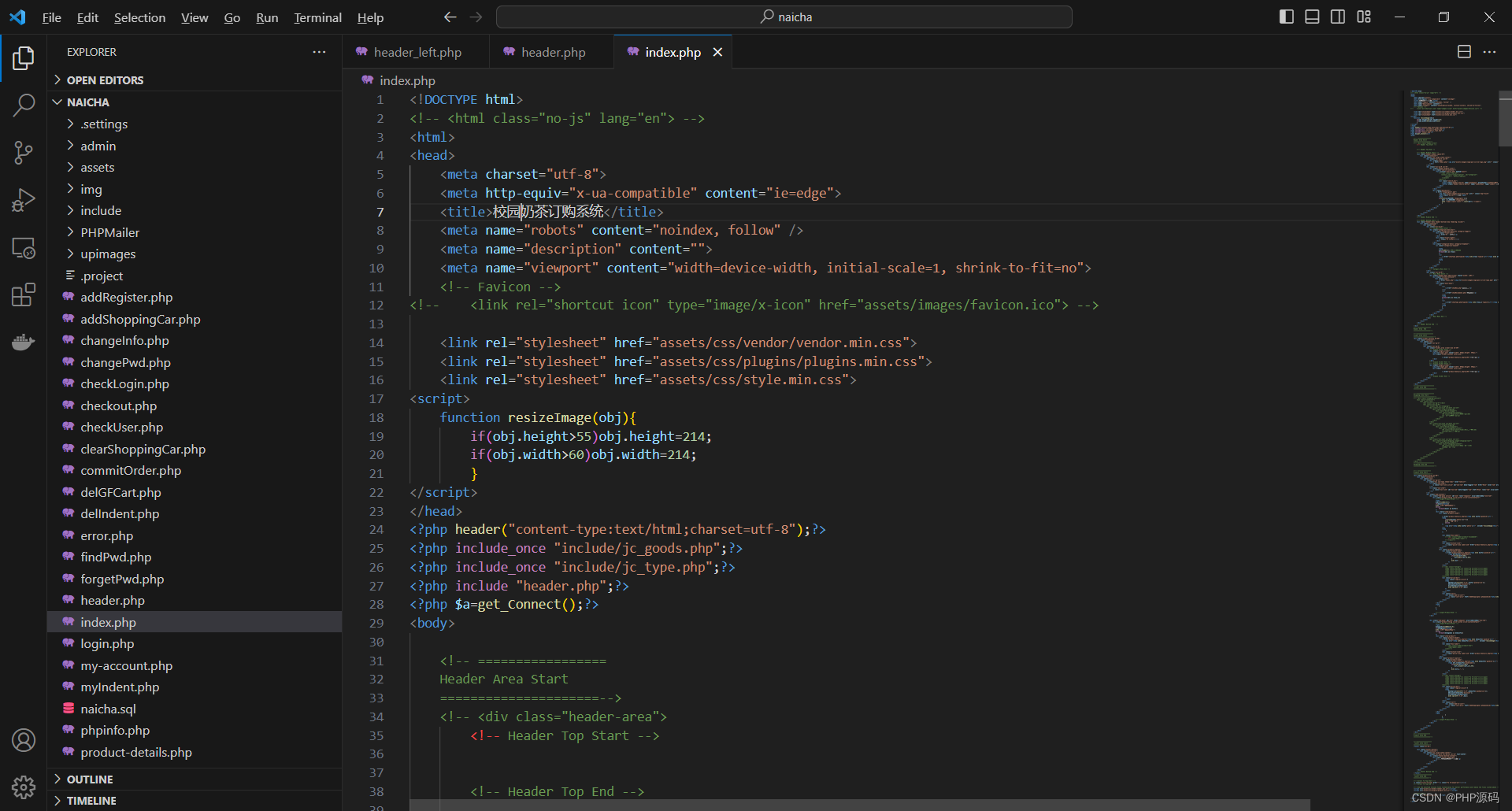Open the Go menu
This screenshot has width=1512, height=811.
pos(232,17)
